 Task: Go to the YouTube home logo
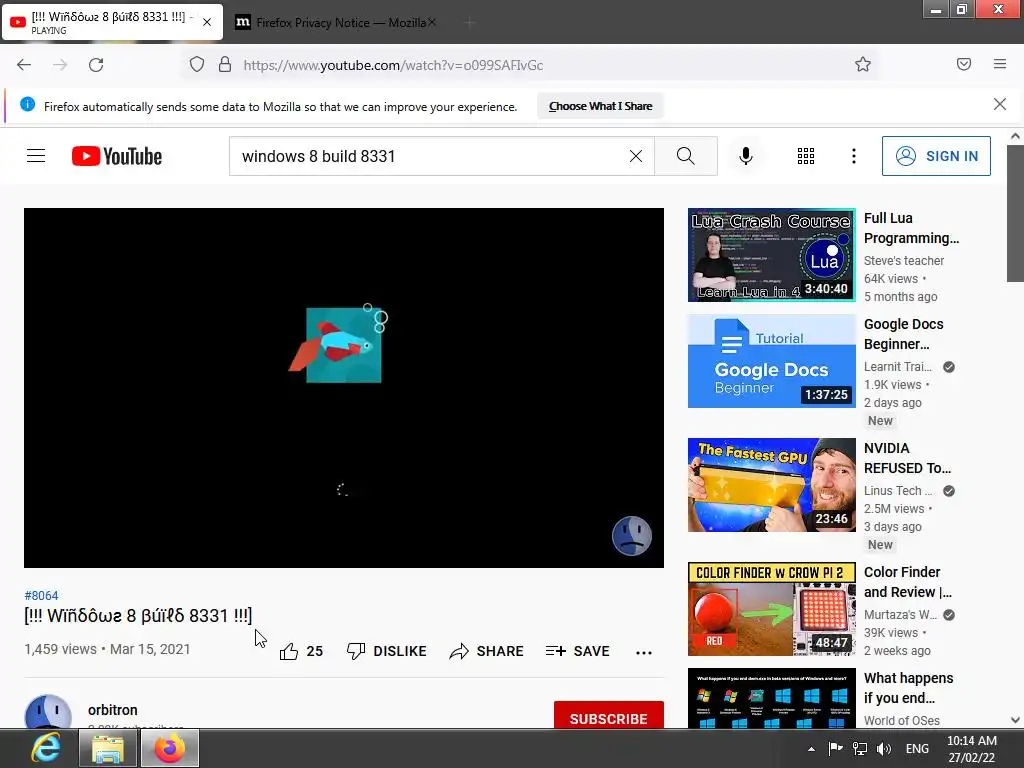pyautogui.click(x=117, y=156)
